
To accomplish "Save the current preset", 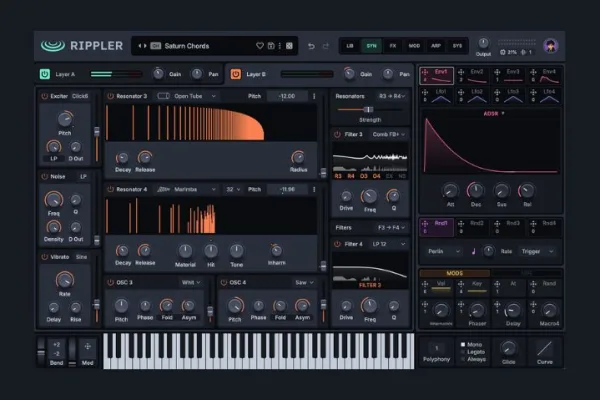I will tap(271, 46).
